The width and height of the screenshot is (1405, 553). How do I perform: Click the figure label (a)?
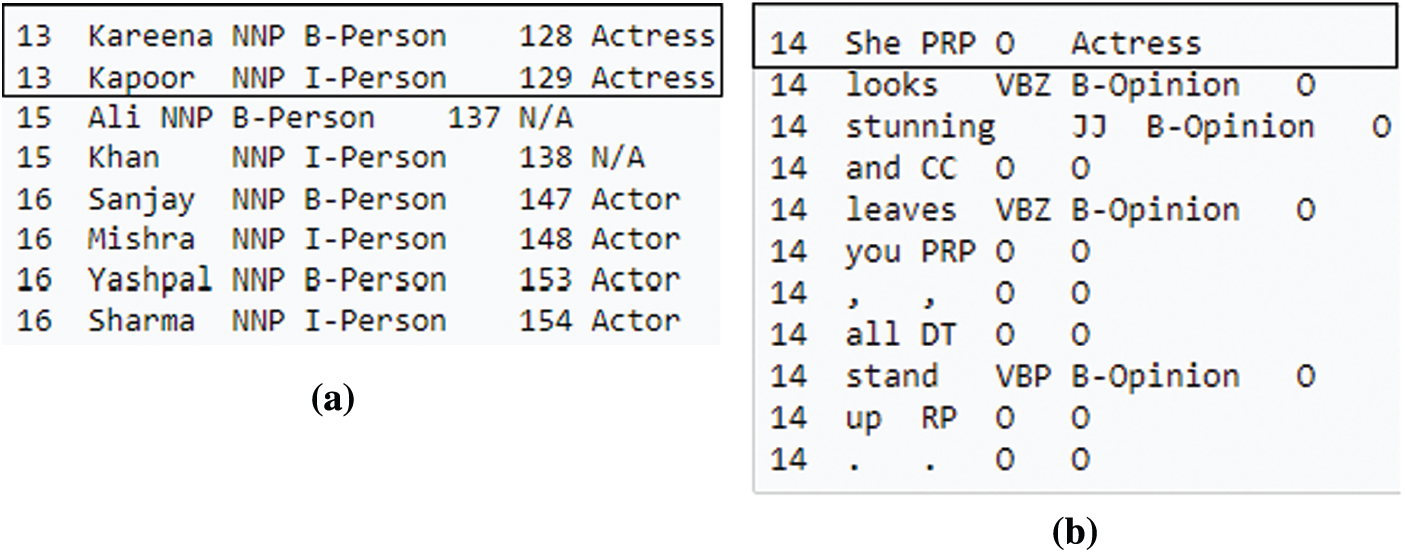click(x=332, y=400)
